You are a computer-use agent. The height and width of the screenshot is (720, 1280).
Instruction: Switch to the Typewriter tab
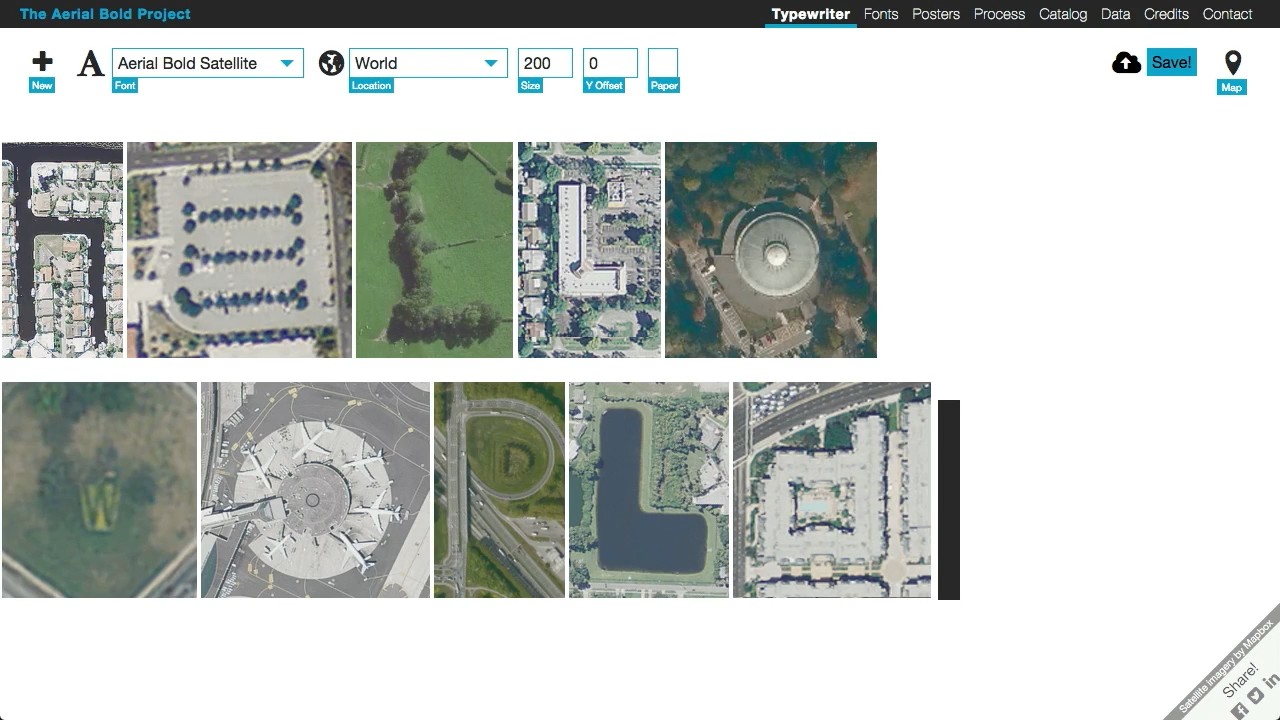coord(810,14)
